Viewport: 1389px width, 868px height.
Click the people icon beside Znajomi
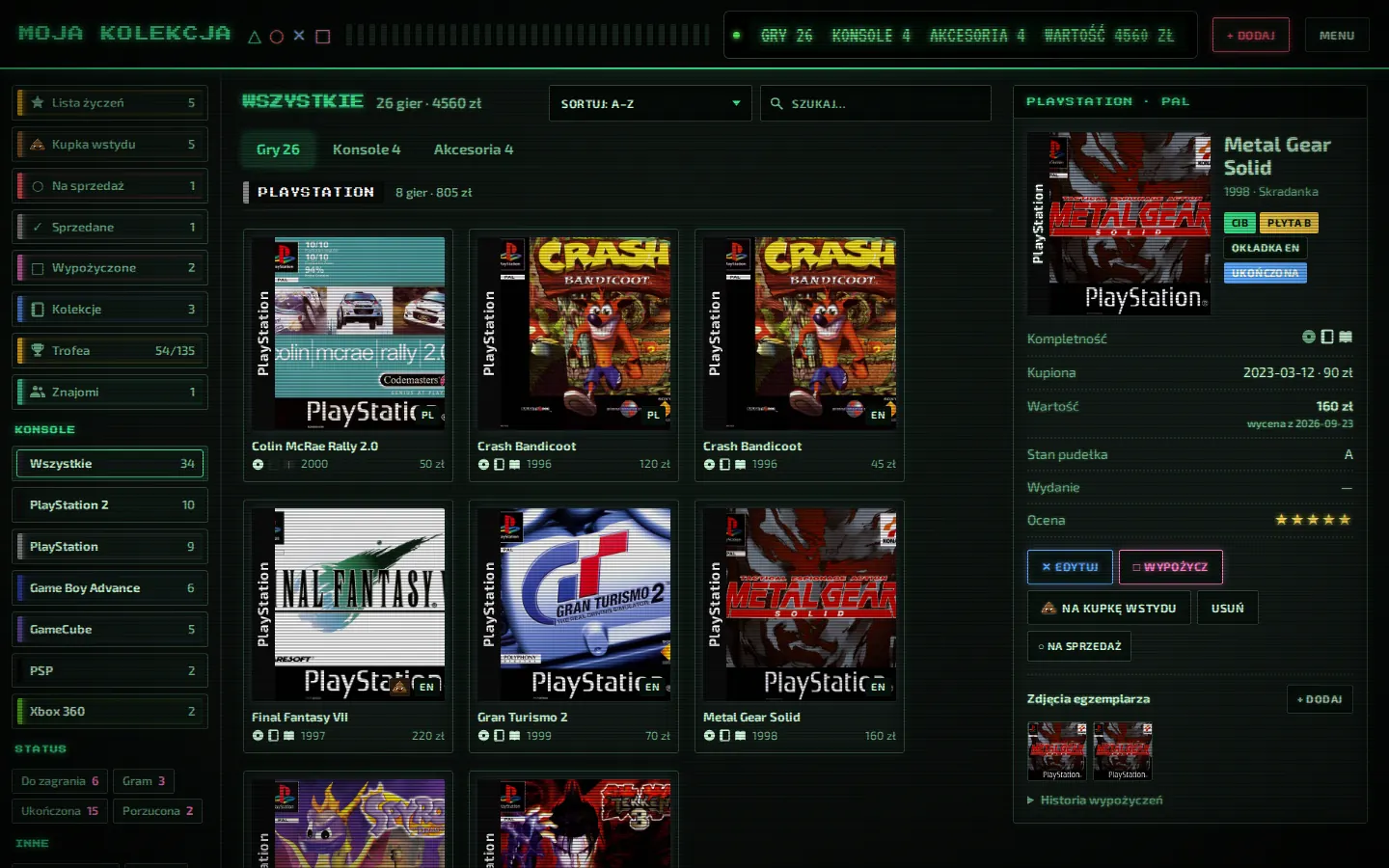tap(38, 393)
